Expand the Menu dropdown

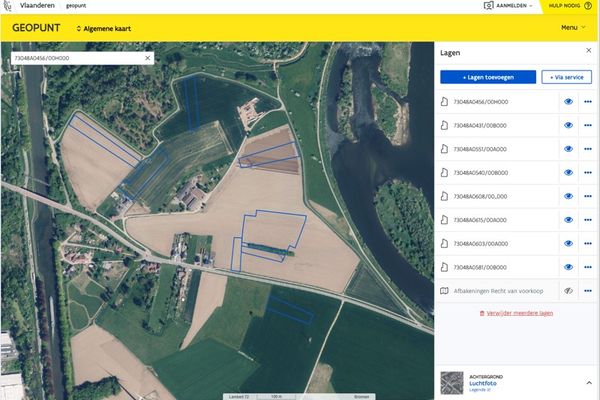click(573, 27)
